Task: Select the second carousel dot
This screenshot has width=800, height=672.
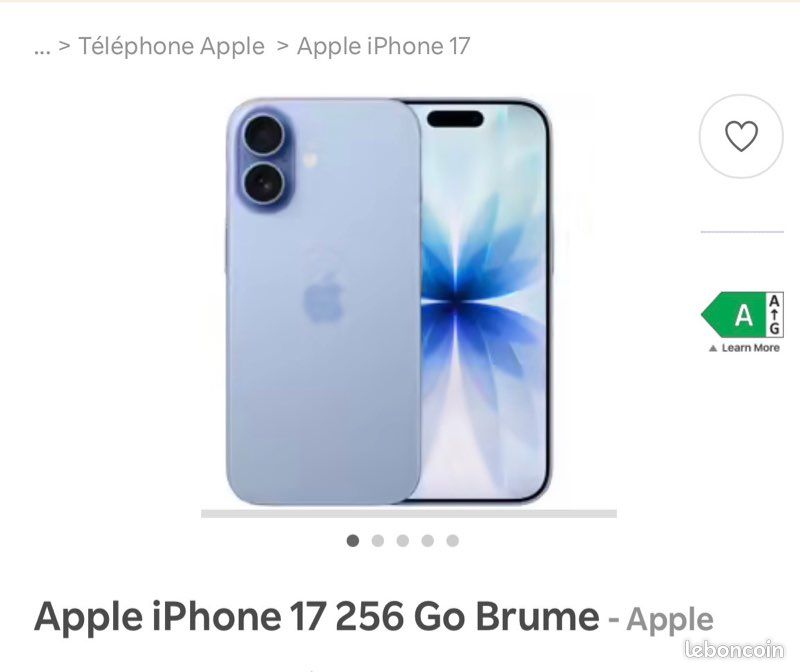Action: [x=378, y=540]
